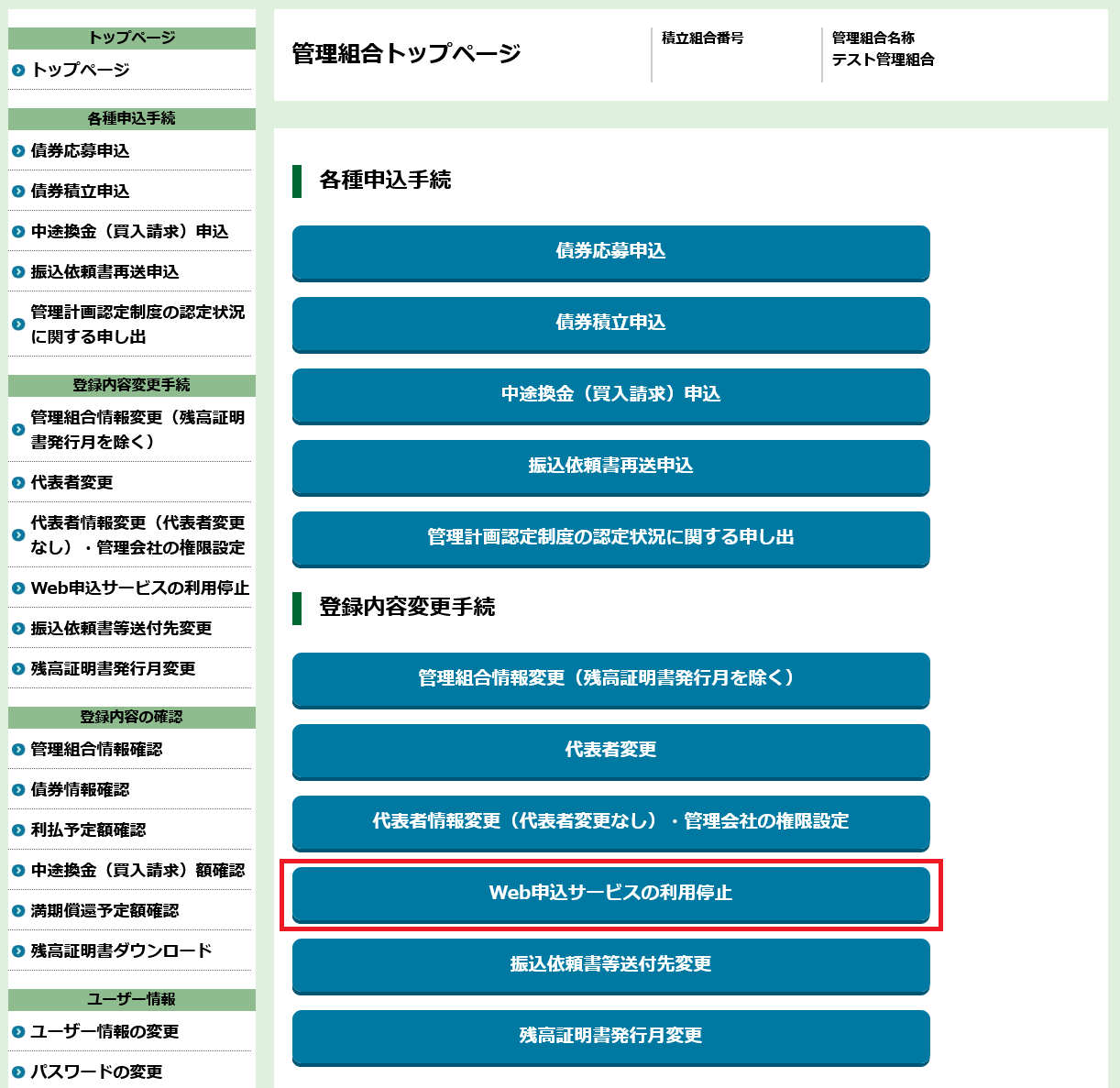Click the 管理組合名称 label
Image resolution: width=1120 pixels, height=1088 pixels.
(873, 38)
